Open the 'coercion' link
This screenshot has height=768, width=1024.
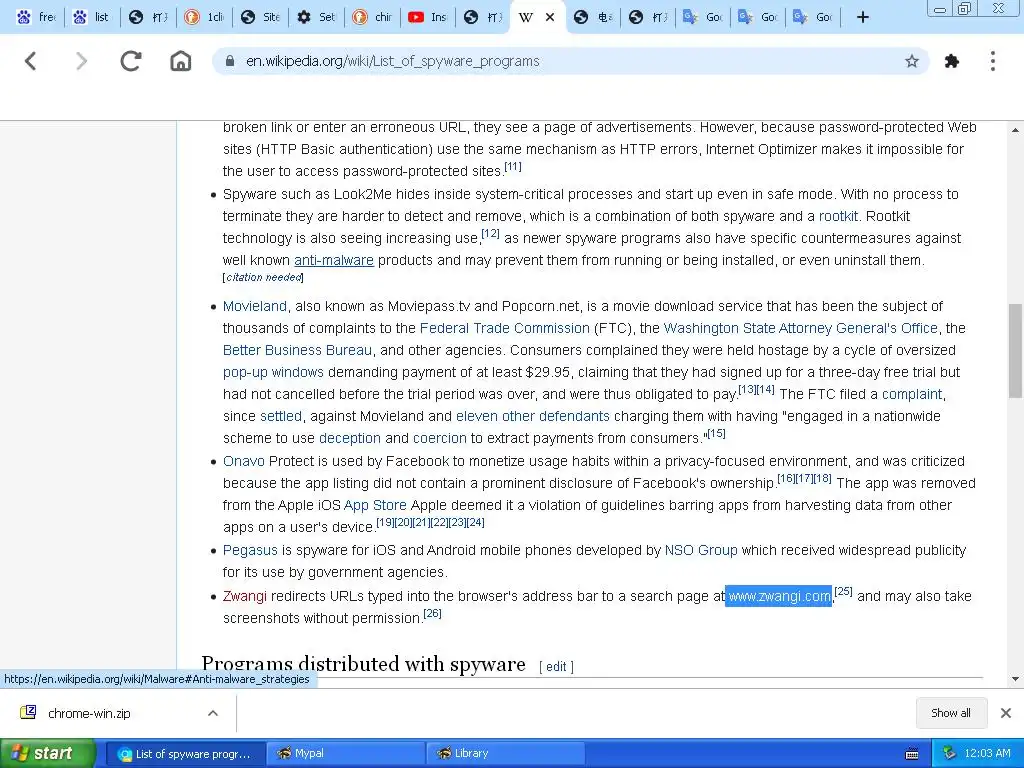pyautogui.click(x=440, y=438)
